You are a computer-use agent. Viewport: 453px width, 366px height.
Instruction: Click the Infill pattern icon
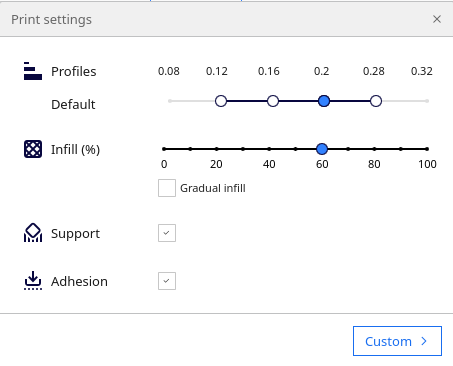pyautogui.click(x=33, y=149)
